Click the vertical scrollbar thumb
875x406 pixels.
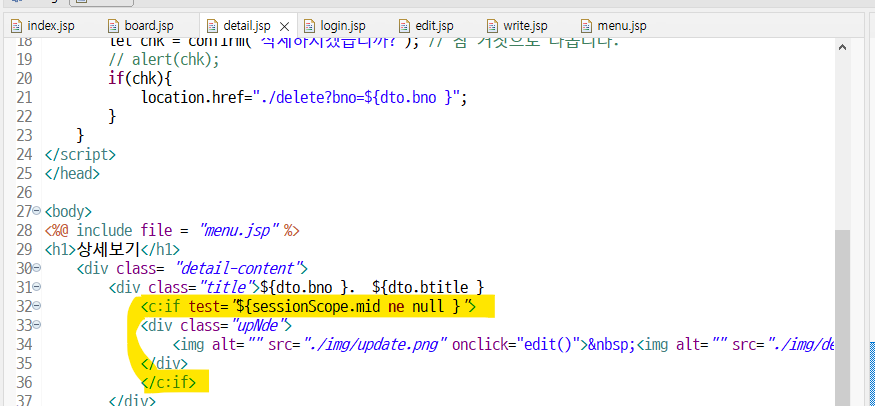(842, 318)
